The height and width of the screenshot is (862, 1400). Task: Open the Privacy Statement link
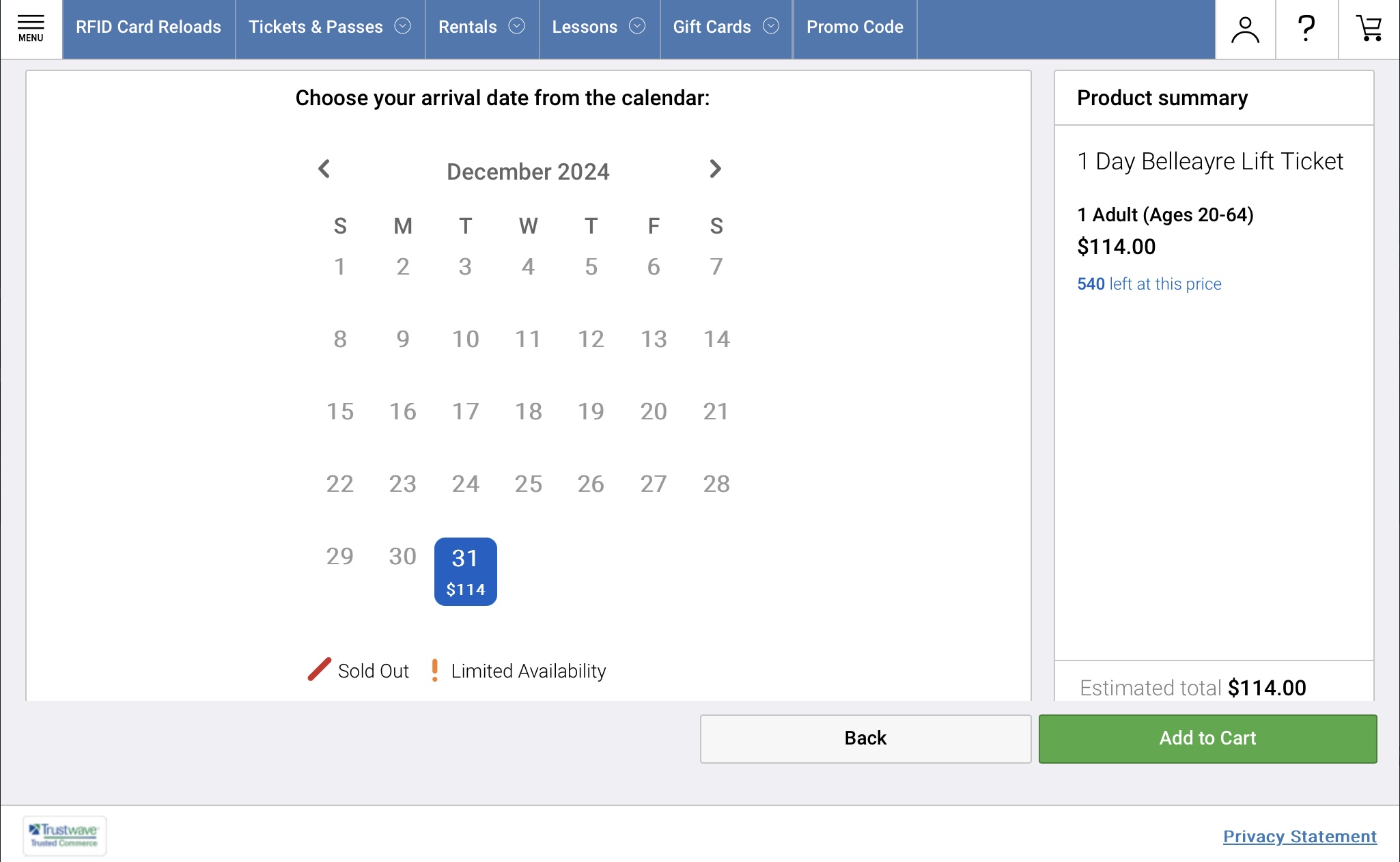1300,837
